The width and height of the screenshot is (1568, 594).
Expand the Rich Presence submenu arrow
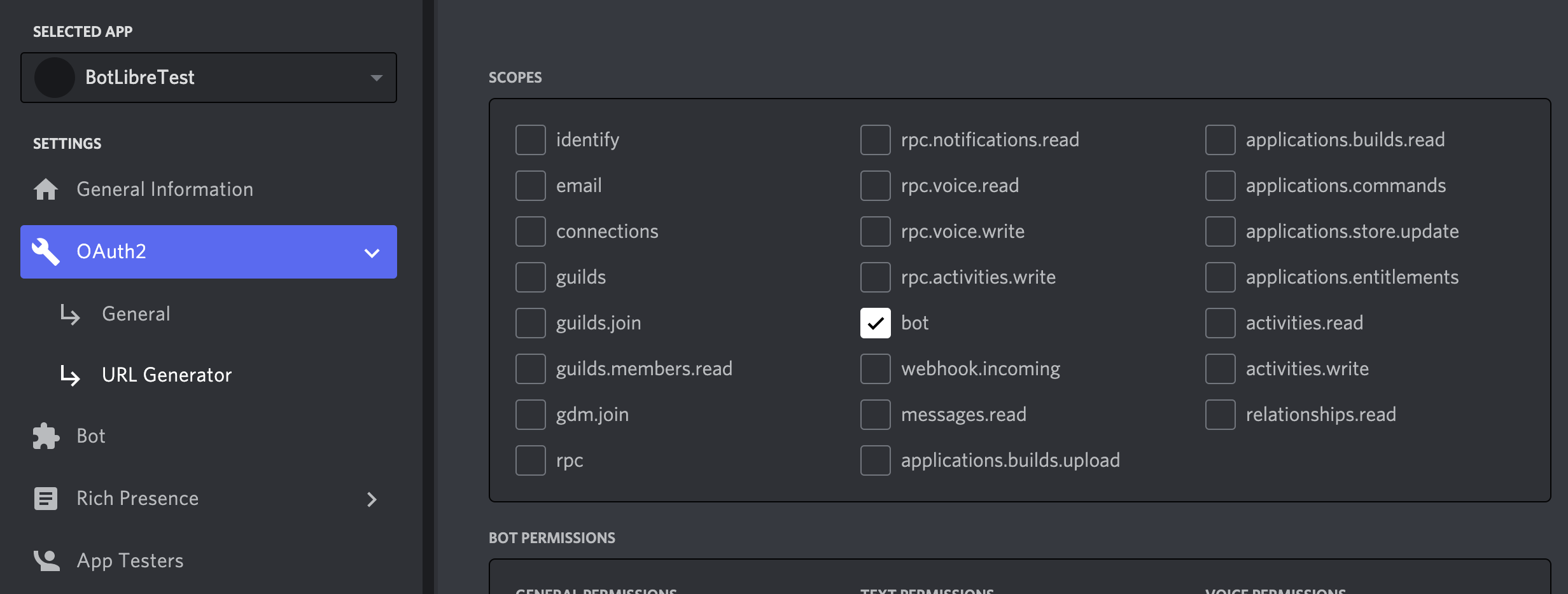[x=372, y=499]
